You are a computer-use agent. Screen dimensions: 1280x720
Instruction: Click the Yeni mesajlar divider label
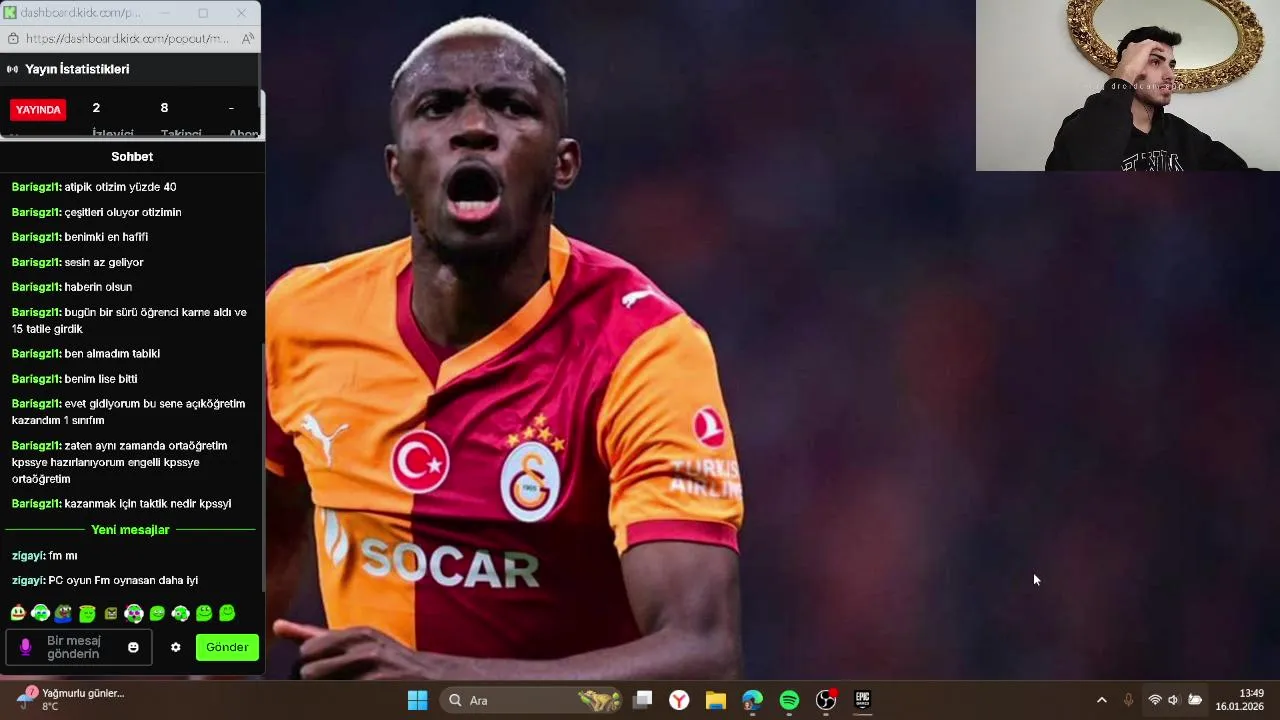click(x=130, y=529)
